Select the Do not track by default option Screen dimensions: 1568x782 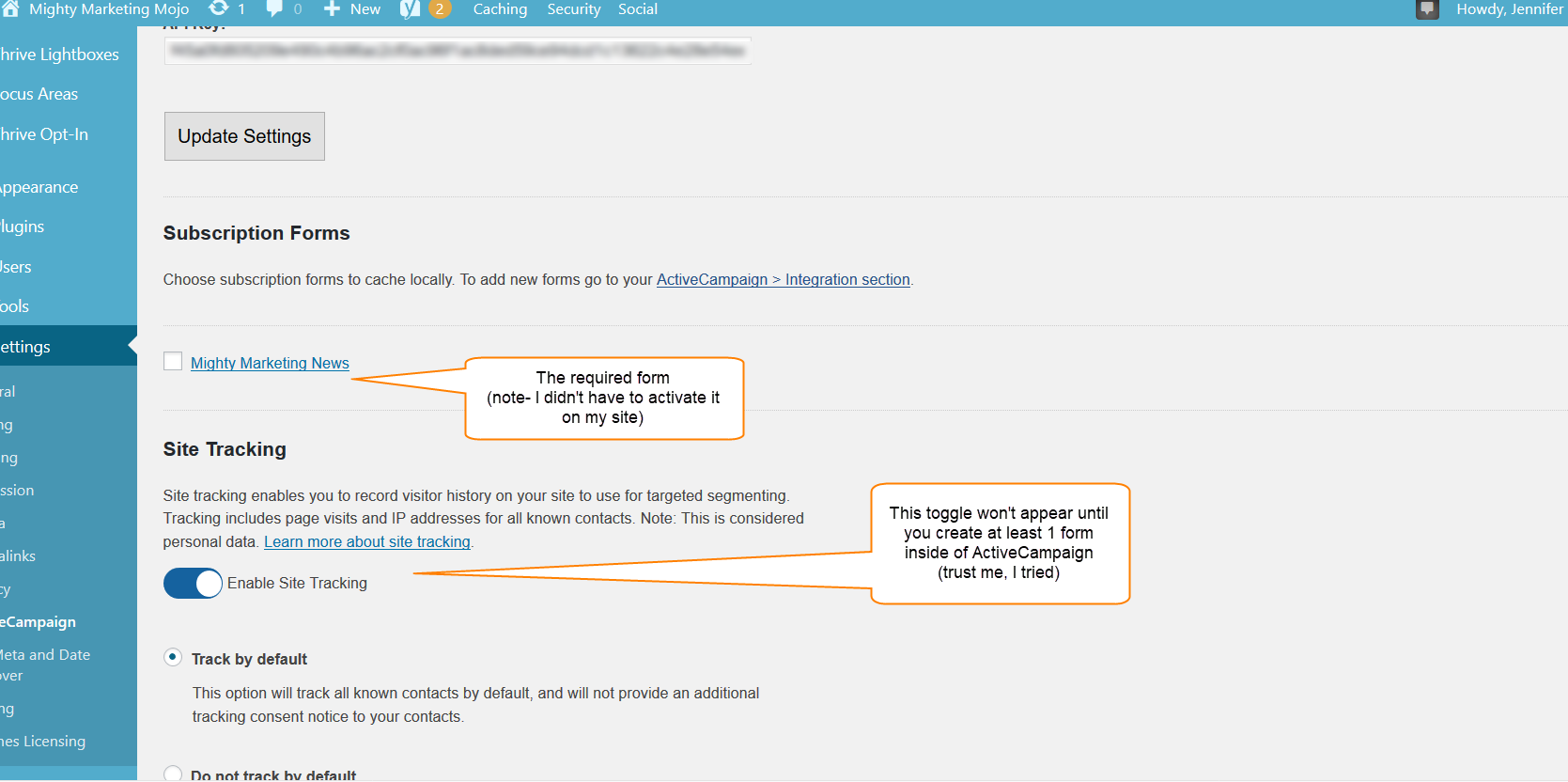point(173,774)
